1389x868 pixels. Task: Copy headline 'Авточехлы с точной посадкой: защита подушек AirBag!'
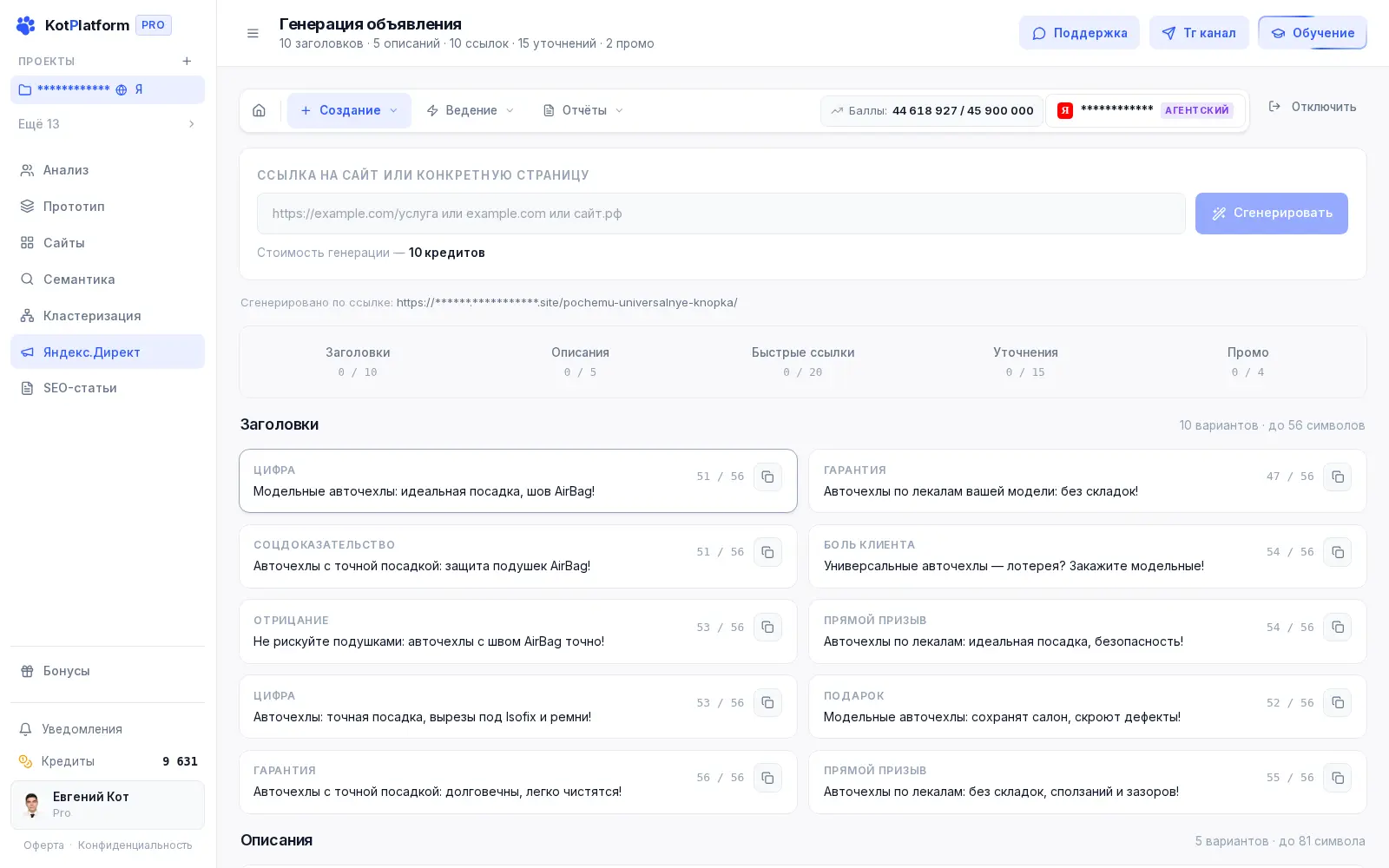point(767,552)
